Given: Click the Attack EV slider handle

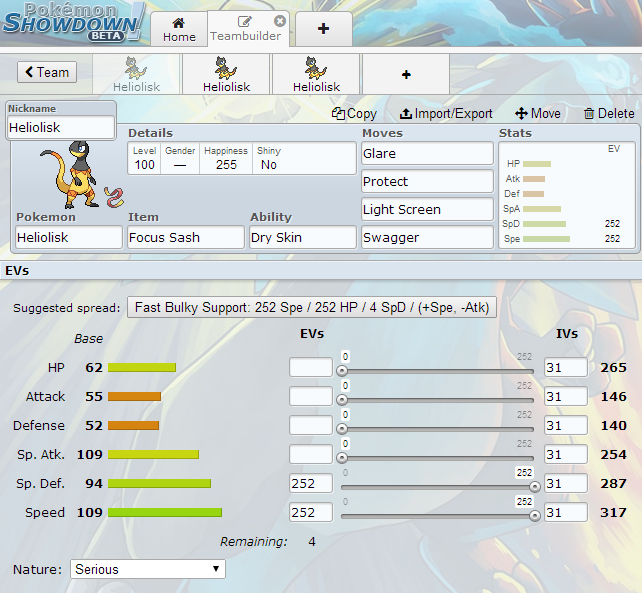Looking at the screenshot, I should pos(342,400).
